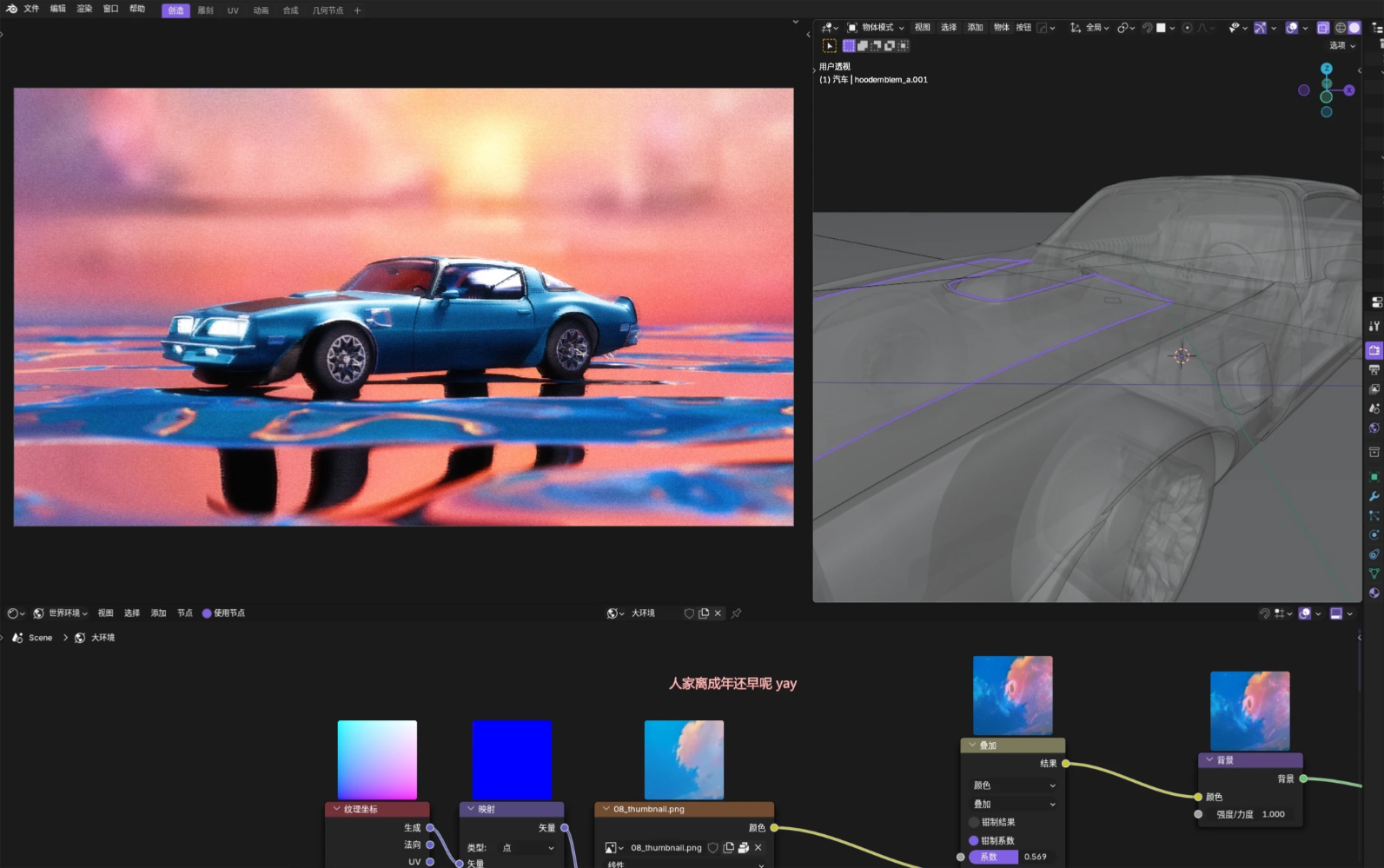
Task: Add a new workspace with plus icon
Action: point(357,10)
